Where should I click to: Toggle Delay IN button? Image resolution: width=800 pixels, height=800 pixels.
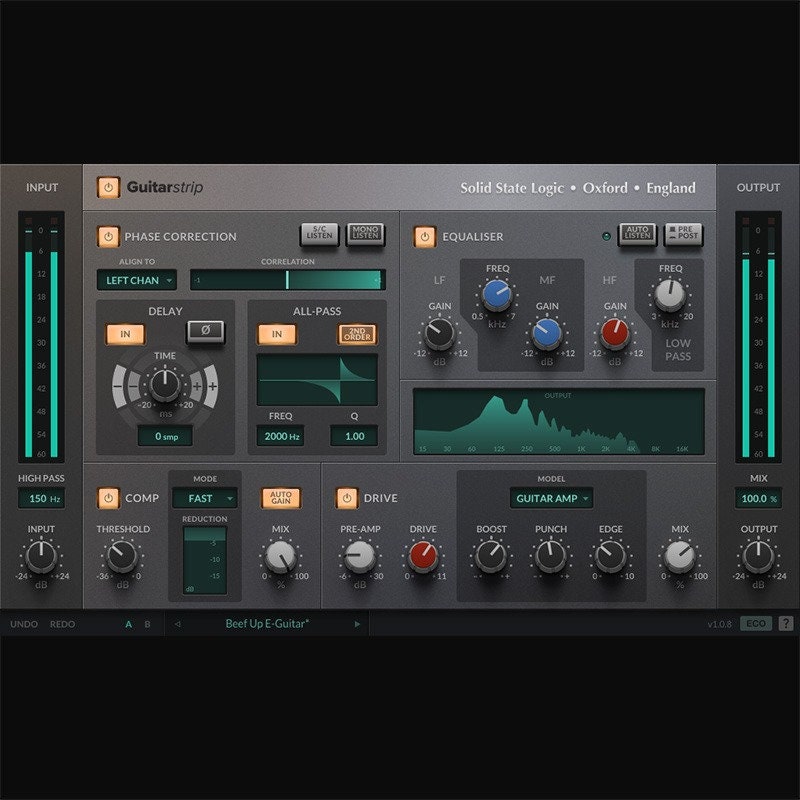click(x=125, y=334)
